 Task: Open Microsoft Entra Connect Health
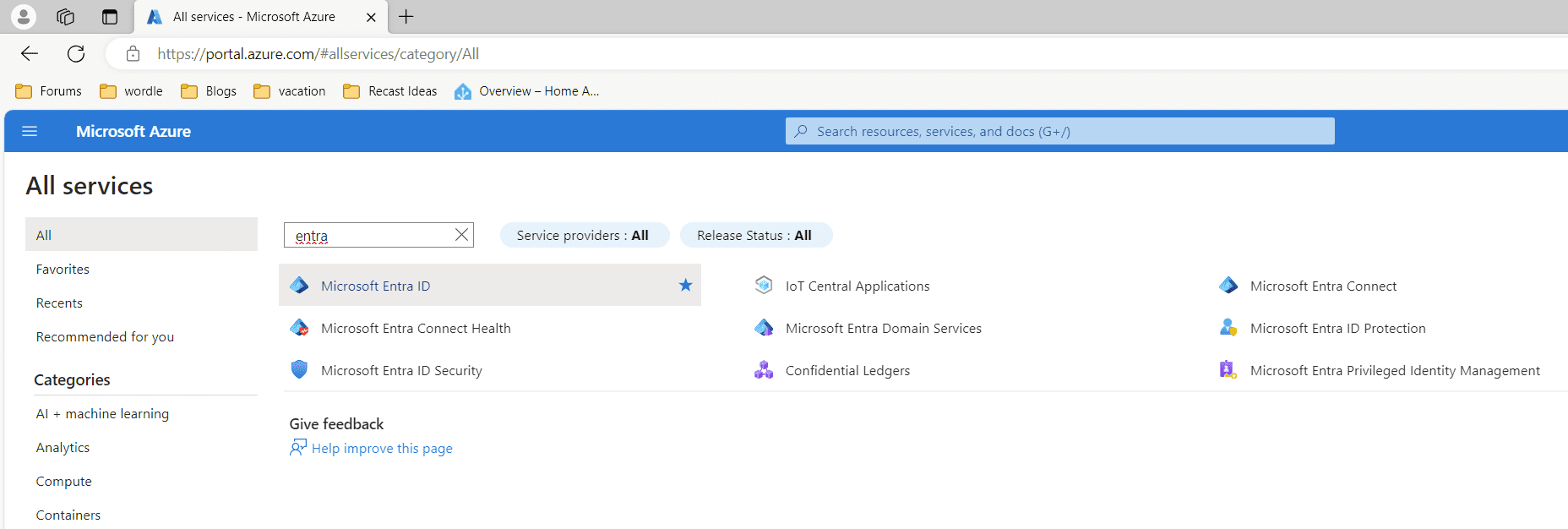pos(416,328)
